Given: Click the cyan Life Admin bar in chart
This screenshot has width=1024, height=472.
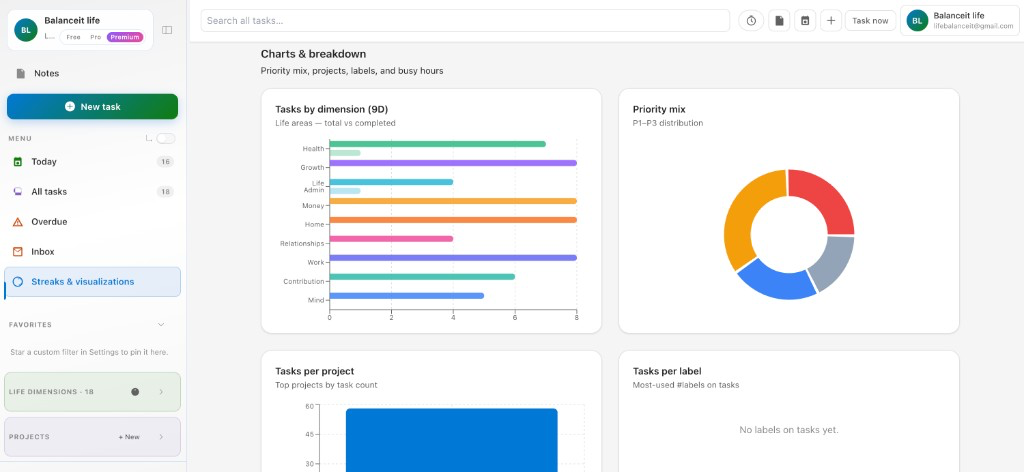Looking at the screenshot, I should pos(391,182).
